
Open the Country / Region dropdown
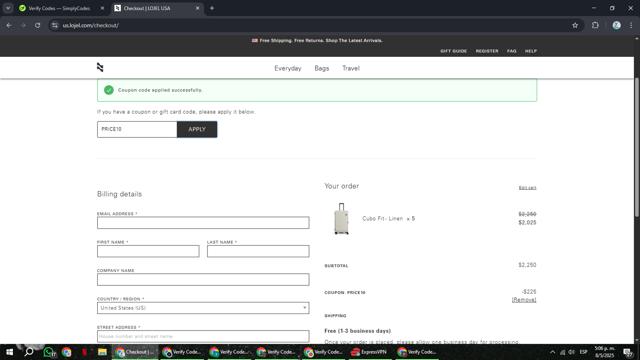coord(203,308)
